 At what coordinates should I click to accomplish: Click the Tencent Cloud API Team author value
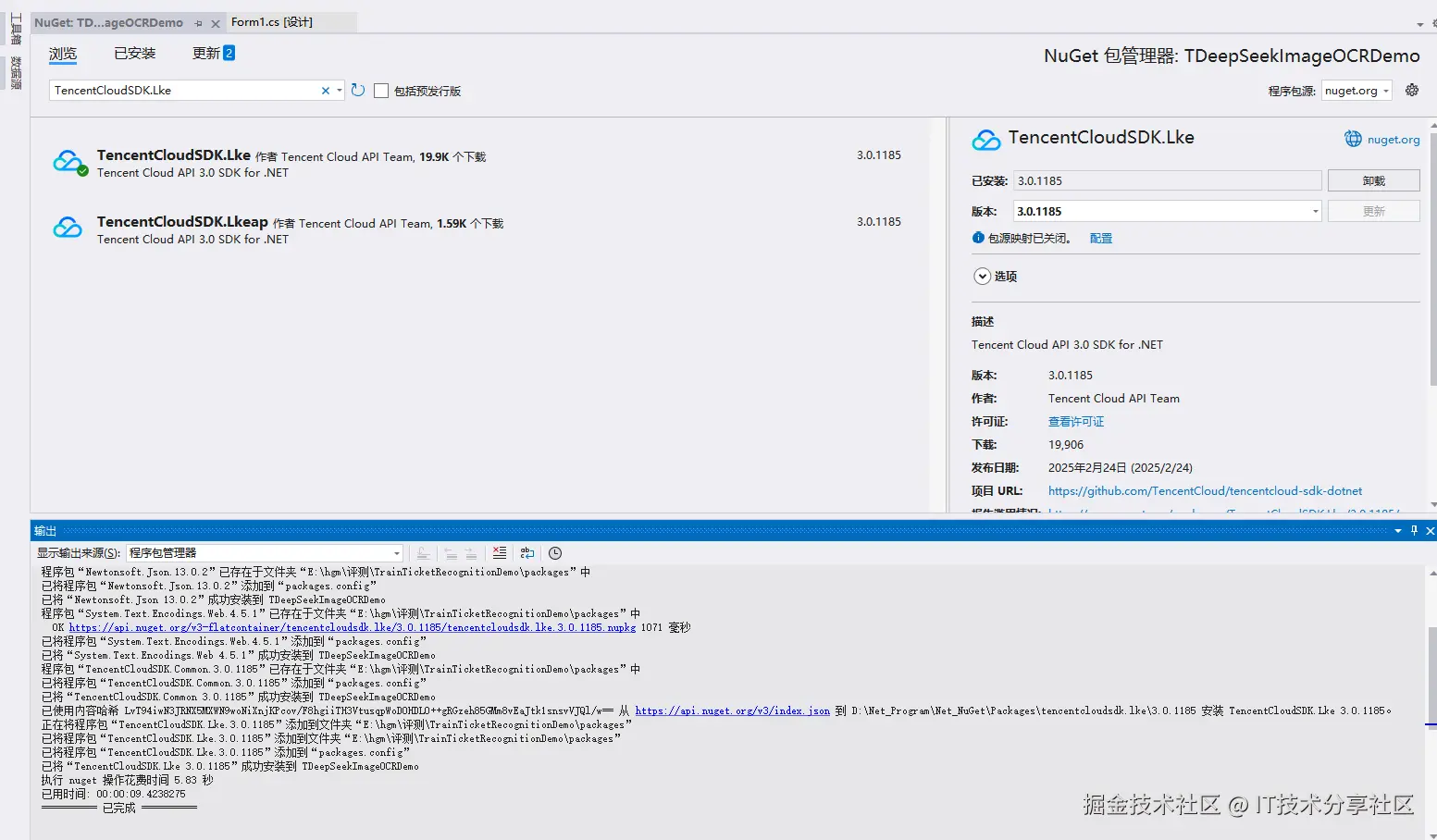(x=1114, y=398)
